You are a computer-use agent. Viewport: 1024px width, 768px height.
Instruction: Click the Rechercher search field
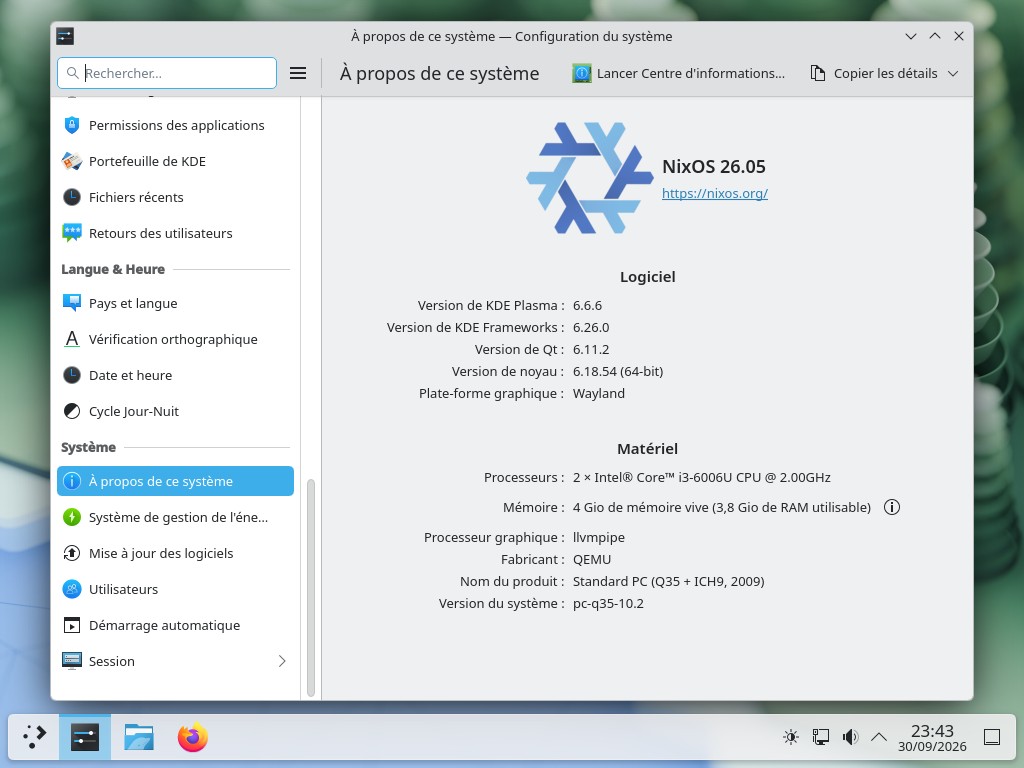pos(167,73)
